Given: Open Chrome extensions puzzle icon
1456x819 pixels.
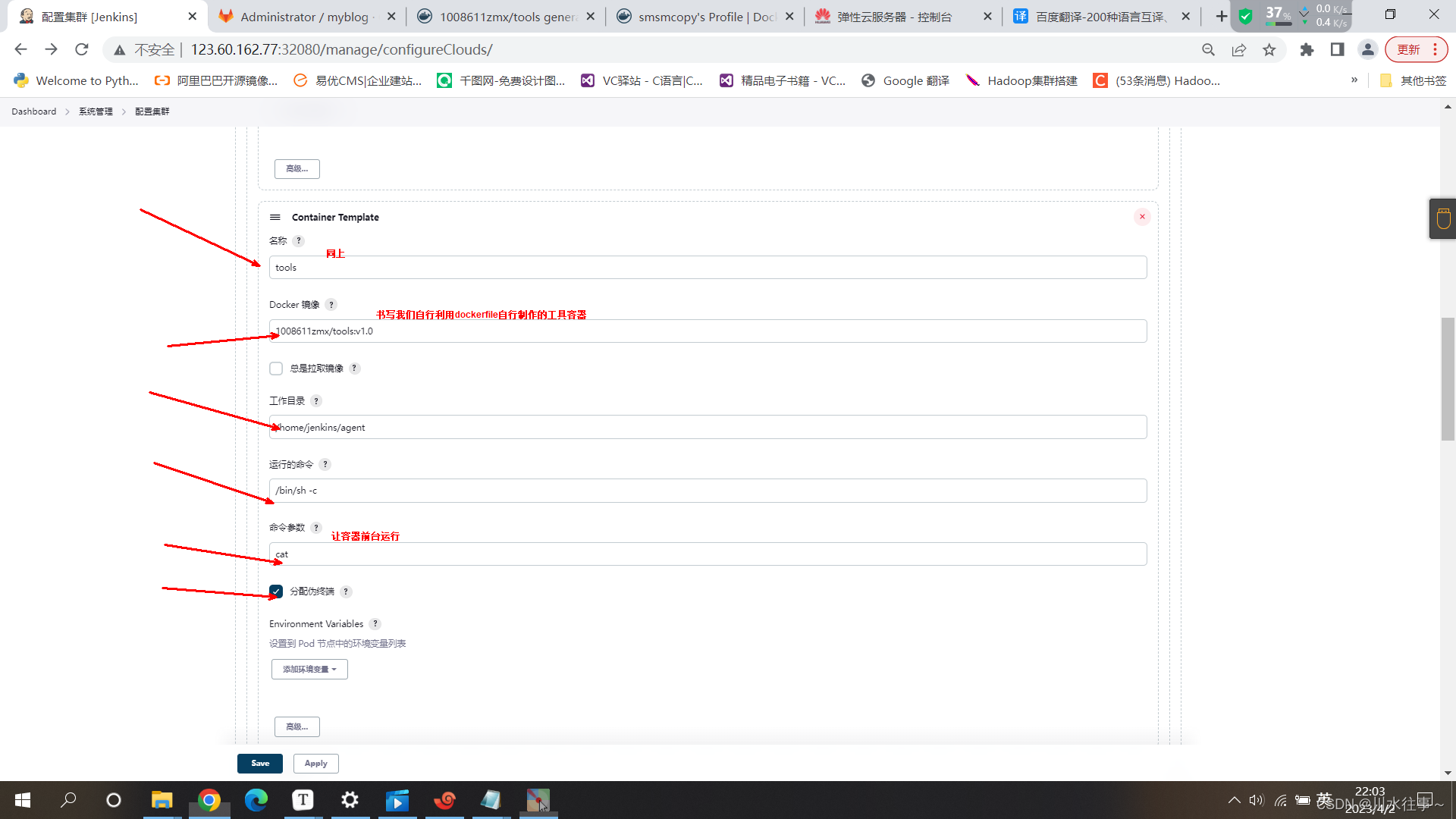Looking at the screenshot, I should click(x=1307, y=50).
